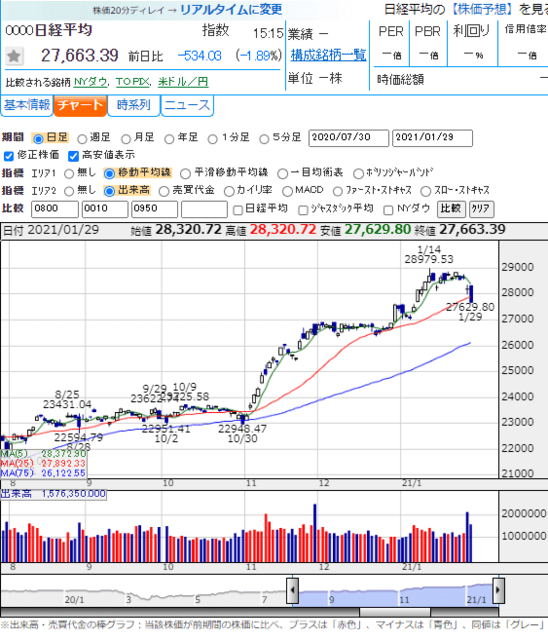This screenshot has height=640, width=548.
Task: Click the 出来高 1,576,350,000 label
Action: pyautogui.click(x=53, y=494)
